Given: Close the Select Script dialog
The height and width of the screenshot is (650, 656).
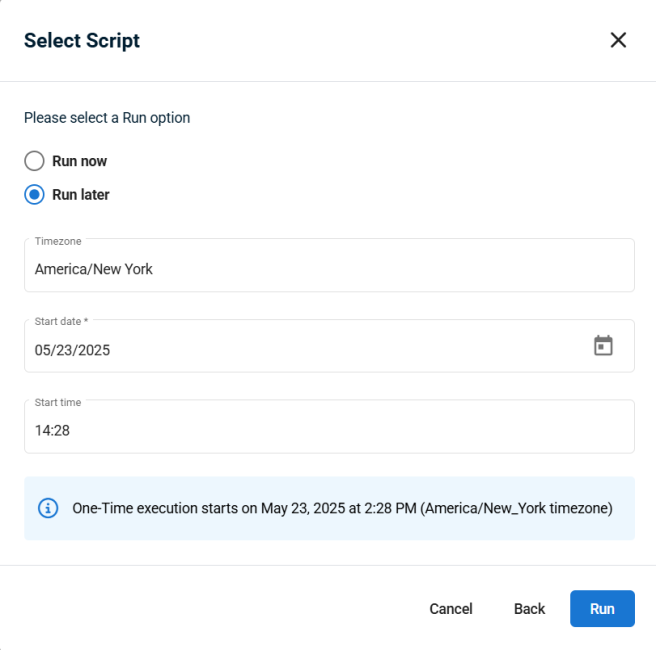Looking at the screenshot, I should click(618, 40).
